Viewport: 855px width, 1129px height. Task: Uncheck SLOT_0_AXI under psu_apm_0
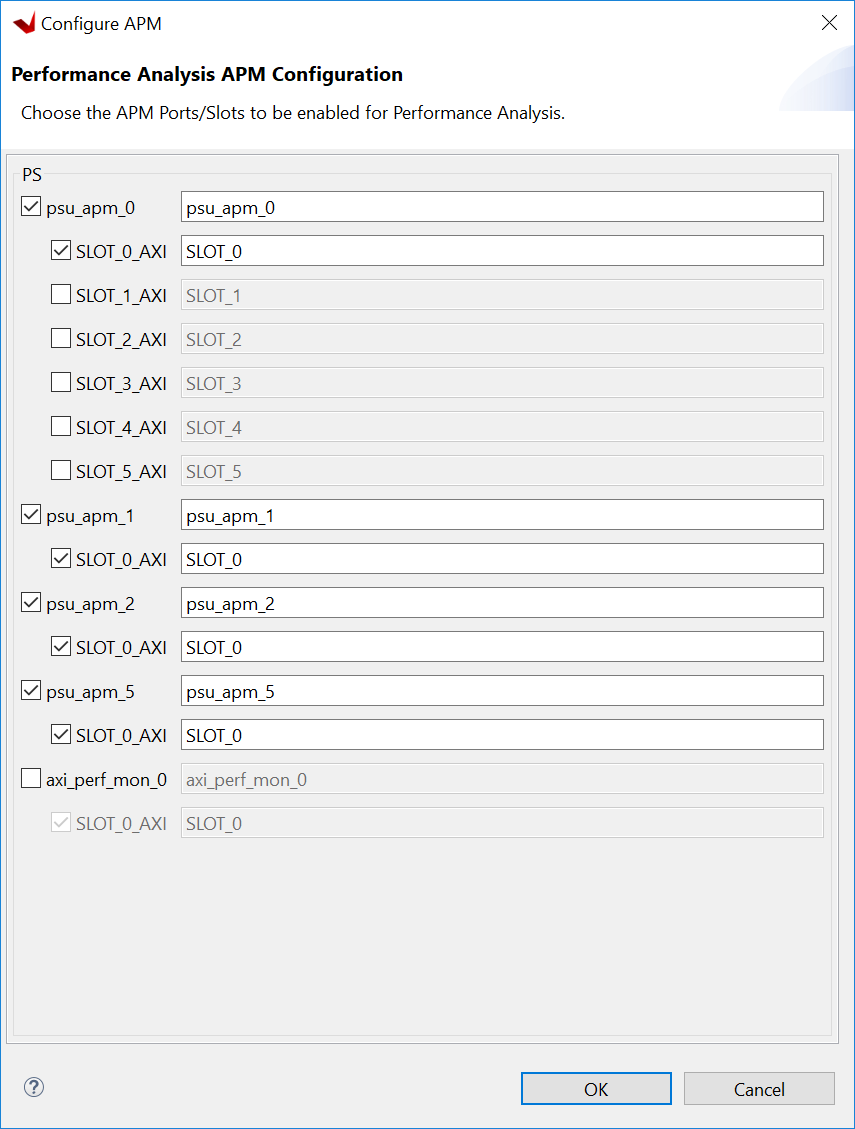tap(61, 251)
